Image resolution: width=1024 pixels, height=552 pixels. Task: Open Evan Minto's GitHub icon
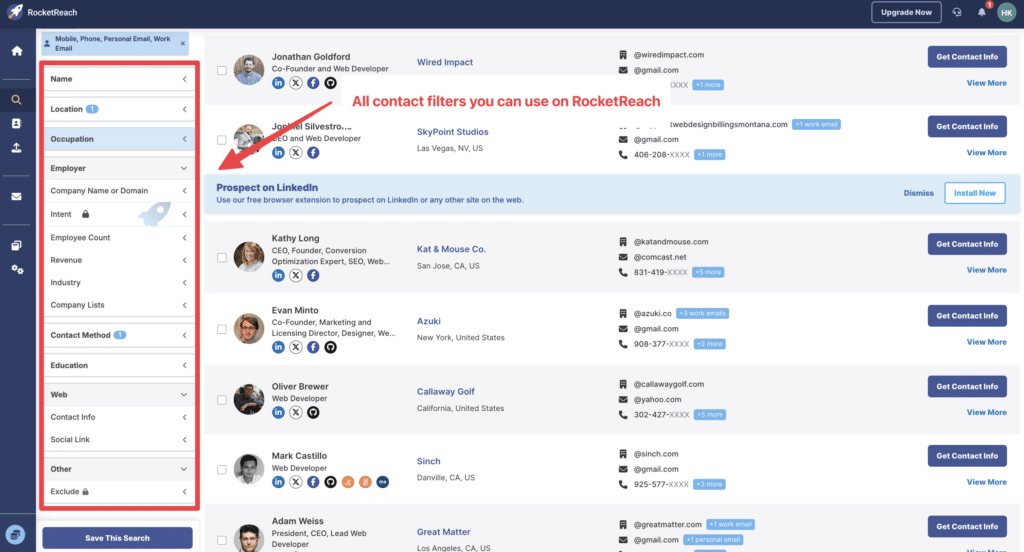pos(330,347)
